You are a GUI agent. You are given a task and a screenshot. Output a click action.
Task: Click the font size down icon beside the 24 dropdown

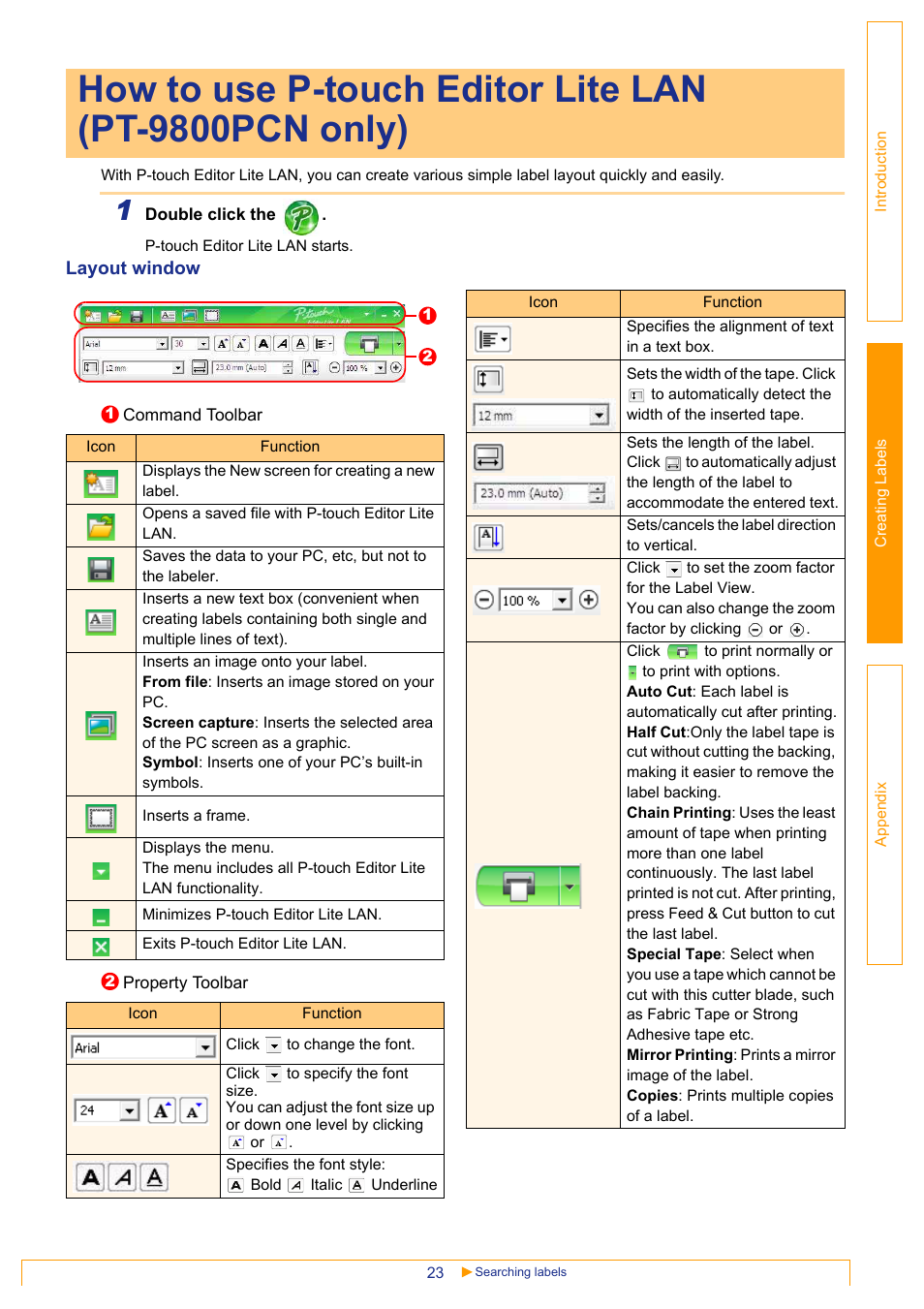[x=194, y=1110]
